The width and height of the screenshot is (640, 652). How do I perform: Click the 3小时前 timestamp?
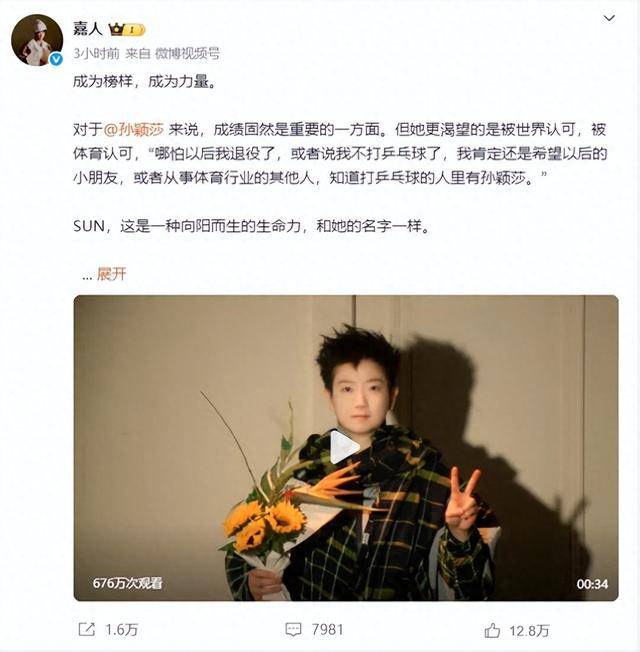pyautogui.click(x=96, y=53)
